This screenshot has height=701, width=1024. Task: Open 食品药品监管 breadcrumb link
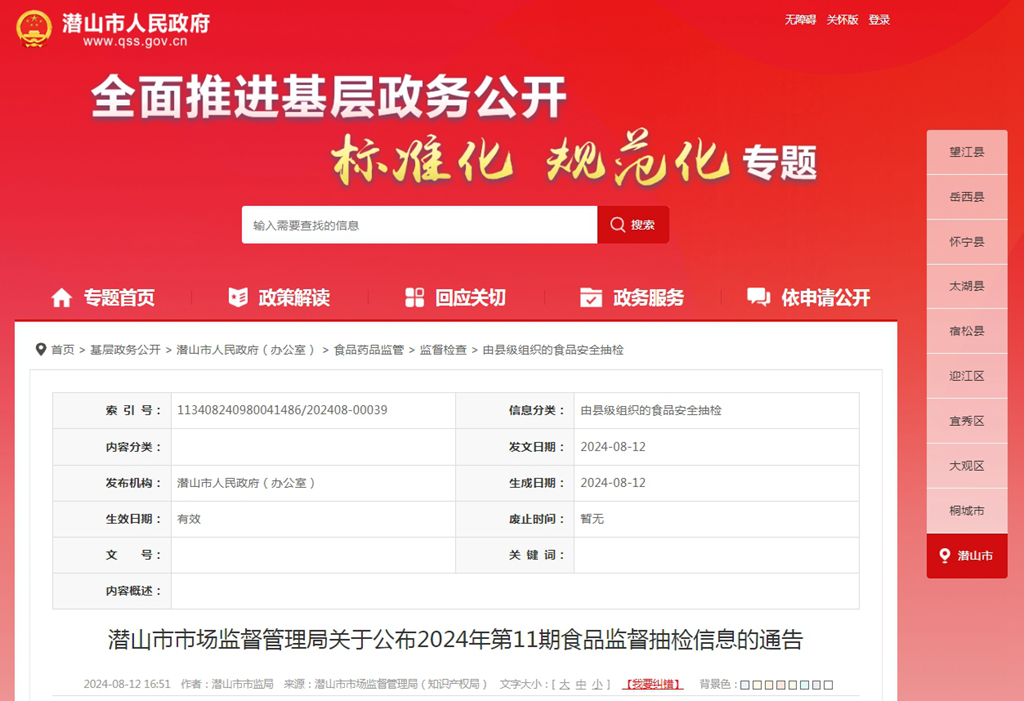pyautogui.click(x=369, y=350)
